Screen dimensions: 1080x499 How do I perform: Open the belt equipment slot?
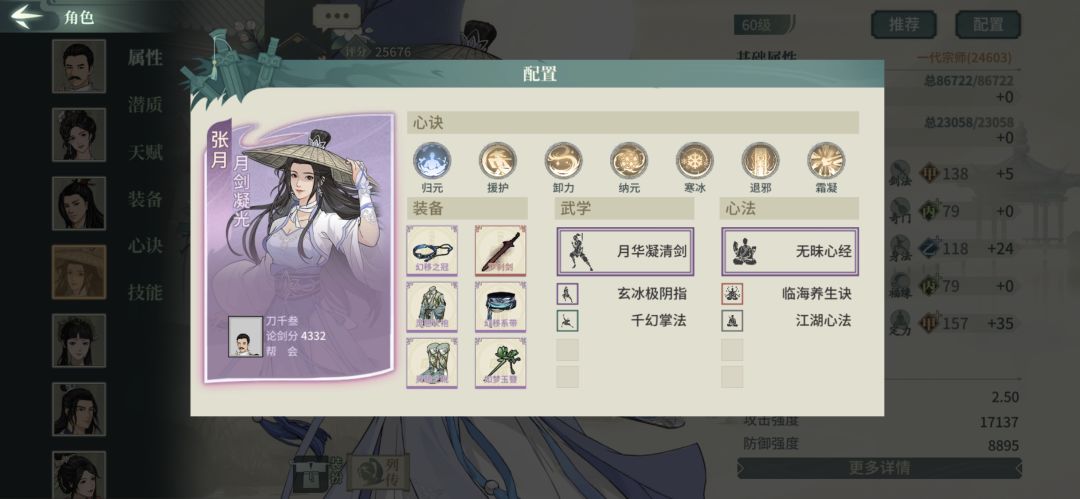(501, 307)
